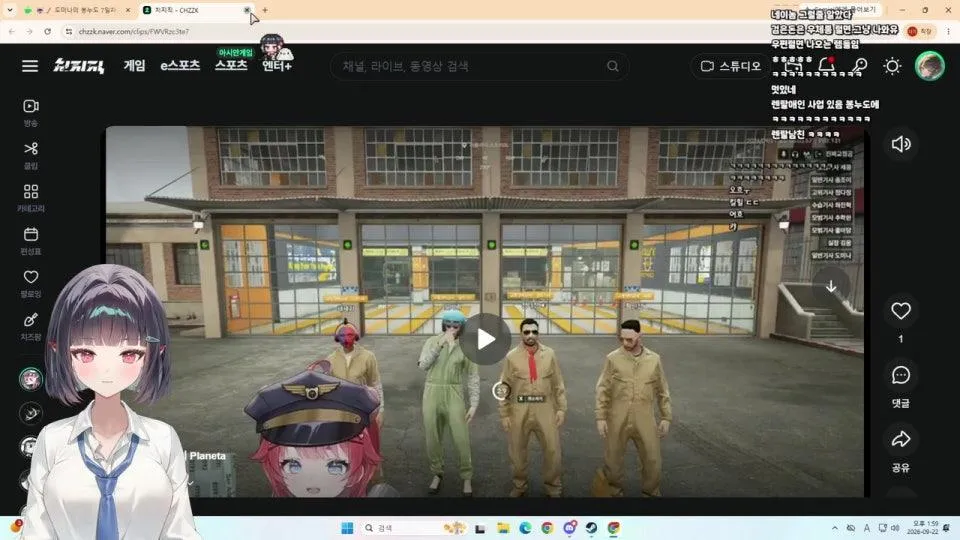Open Steam from taskbar

coord(591,528)
